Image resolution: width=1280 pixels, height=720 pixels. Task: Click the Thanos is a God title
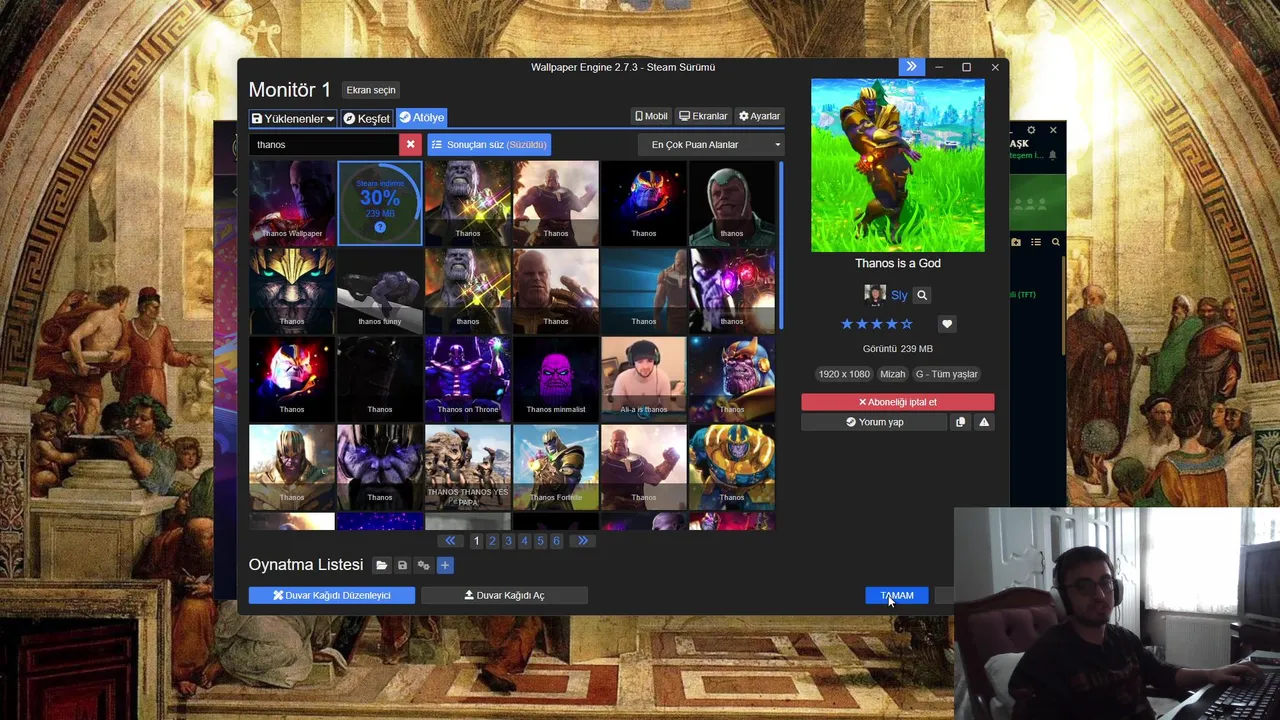898,263
